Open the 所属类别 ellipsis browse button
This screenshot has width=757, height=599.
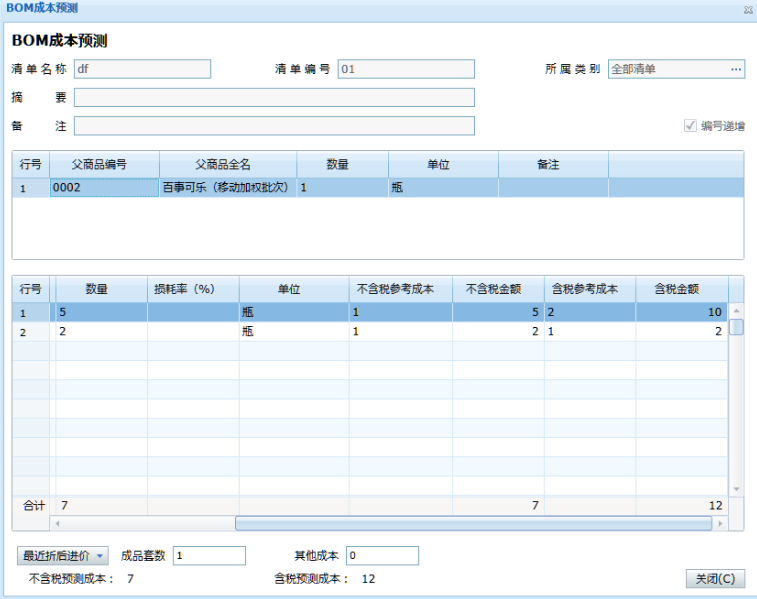click(x=736, y=70)
